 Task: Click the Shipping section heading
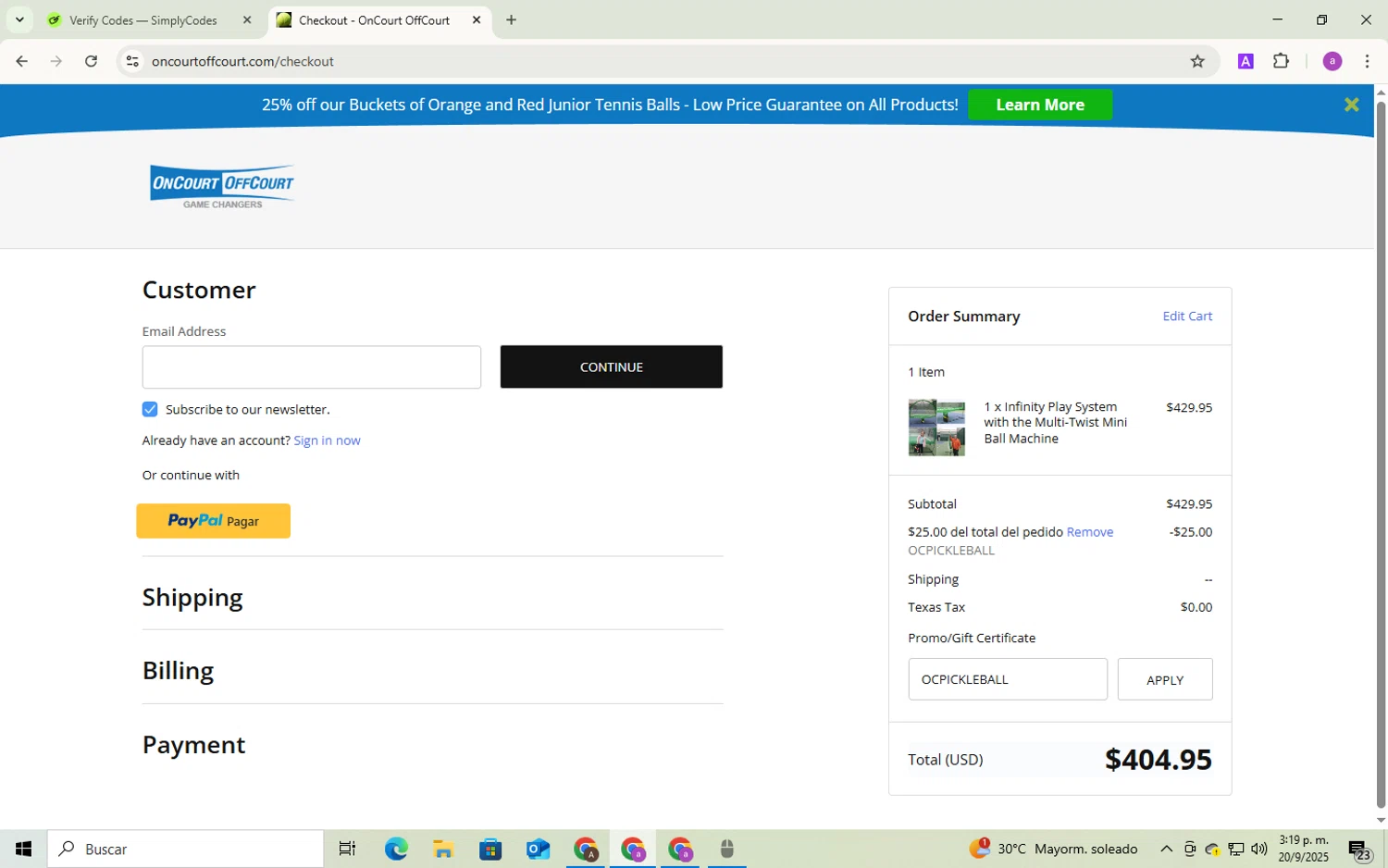pos(192,598)
